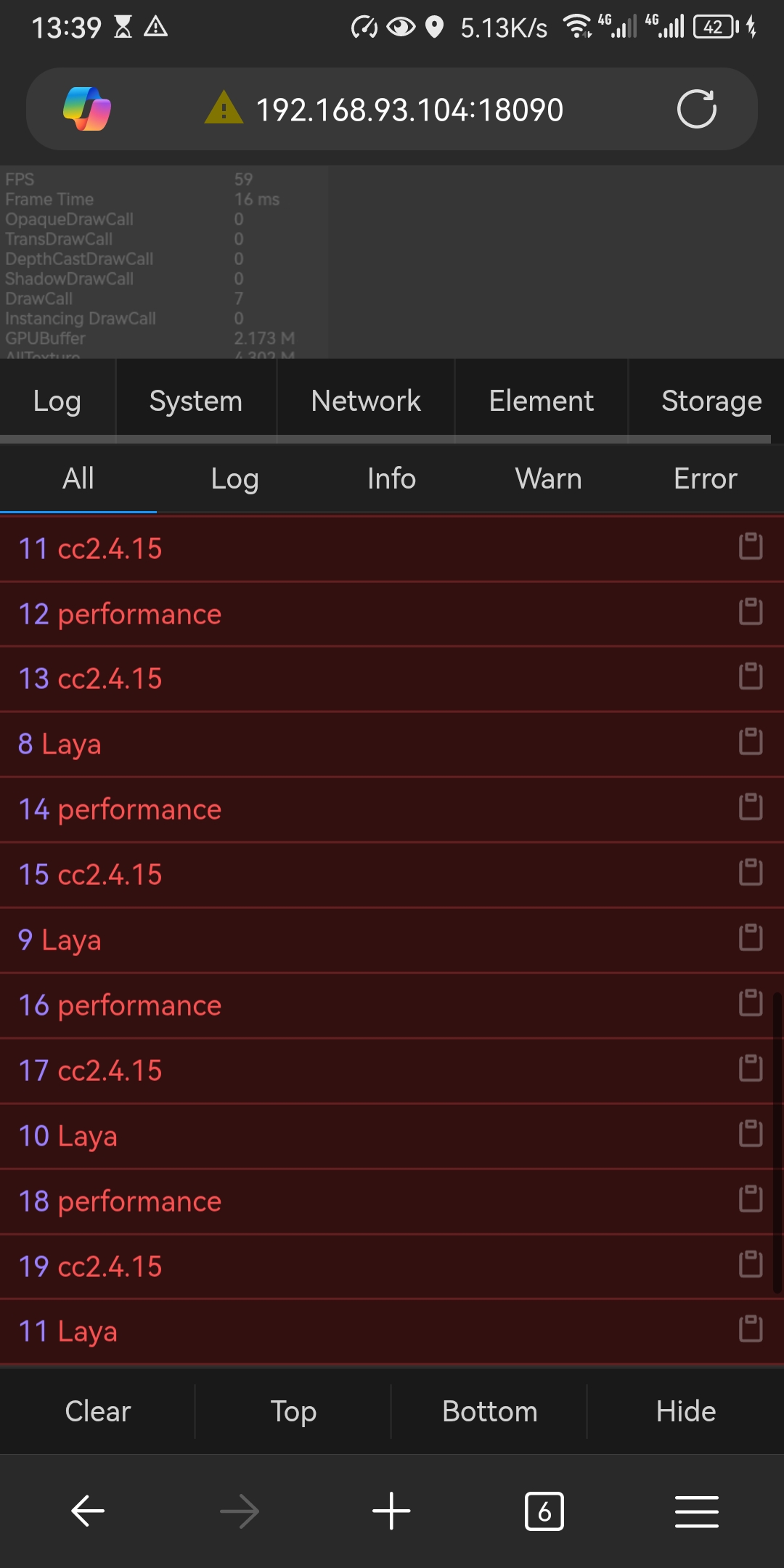This screenshot has width=784, height=1568.
Task: Open the tab switcher showing 6 tabs
Action: pos(544,1511)
